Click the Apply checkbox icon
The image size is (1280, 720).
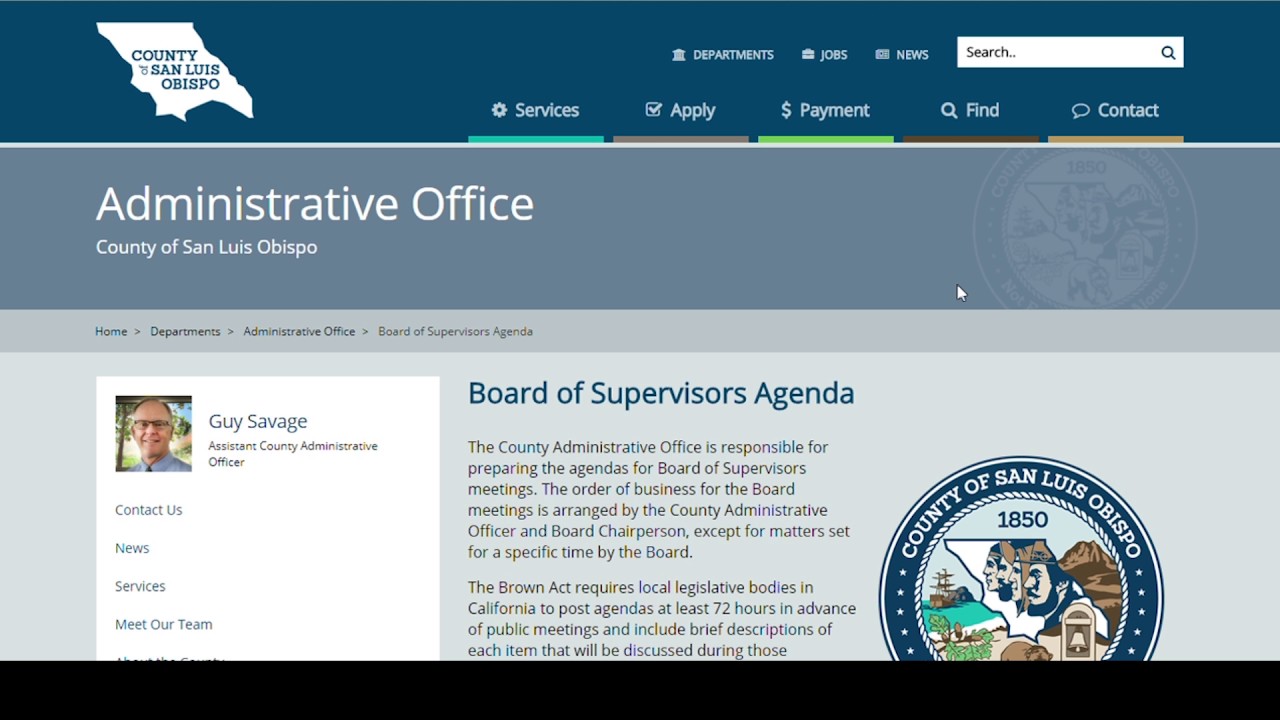[x=654, y=110]
